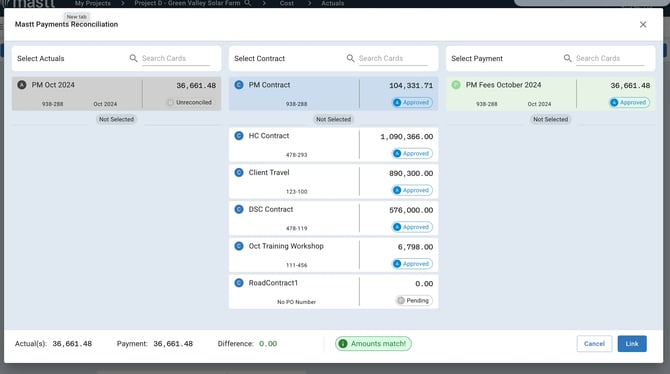Open Project D - Green Valley Solar Farm breadcrumb
670x374 pixels.
point(187,3)
